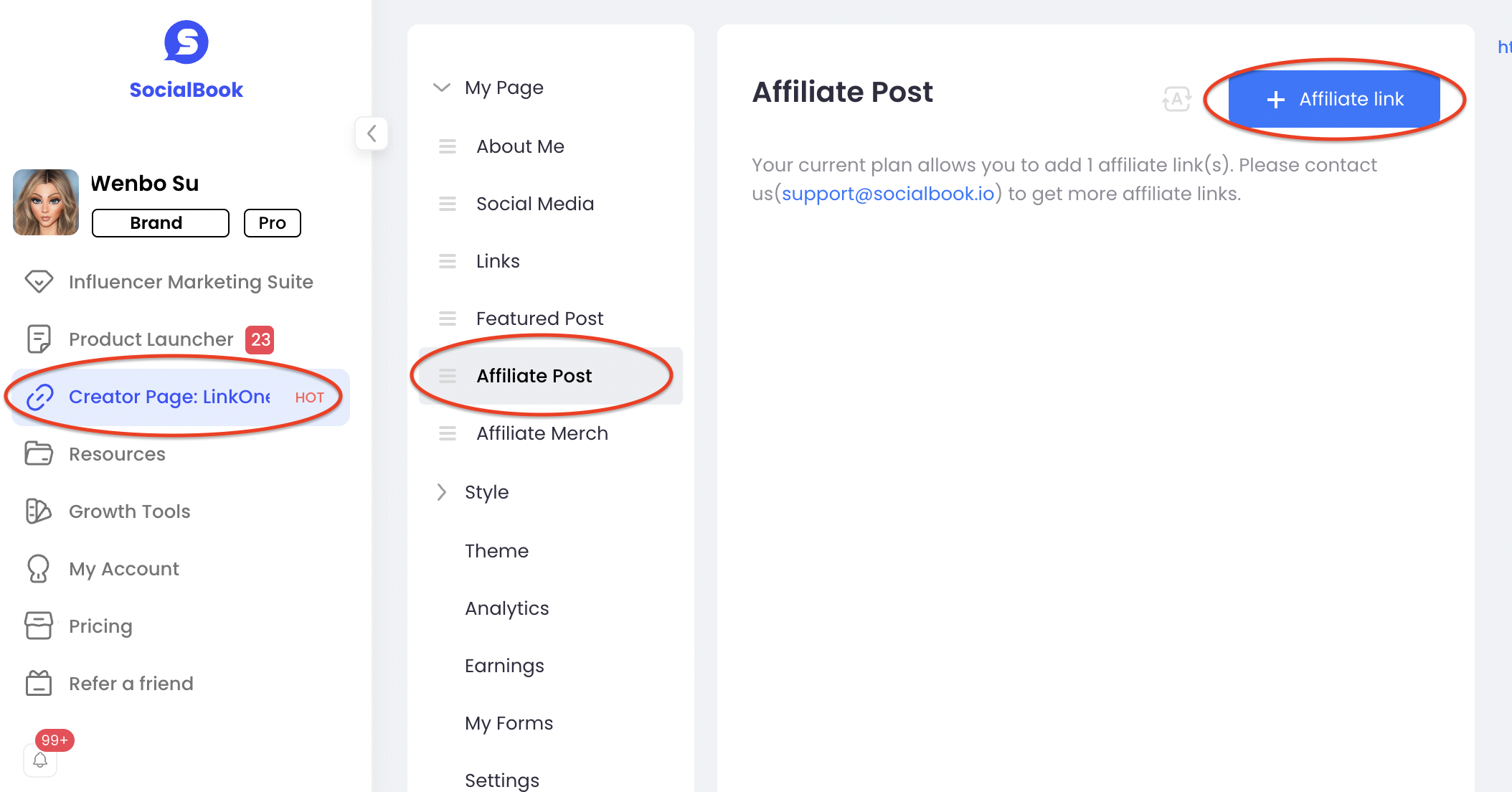Image resolution: width=1512 pixels, height=792 pixels.
Task: Open My Account menu item
Action: coord(181,569)
